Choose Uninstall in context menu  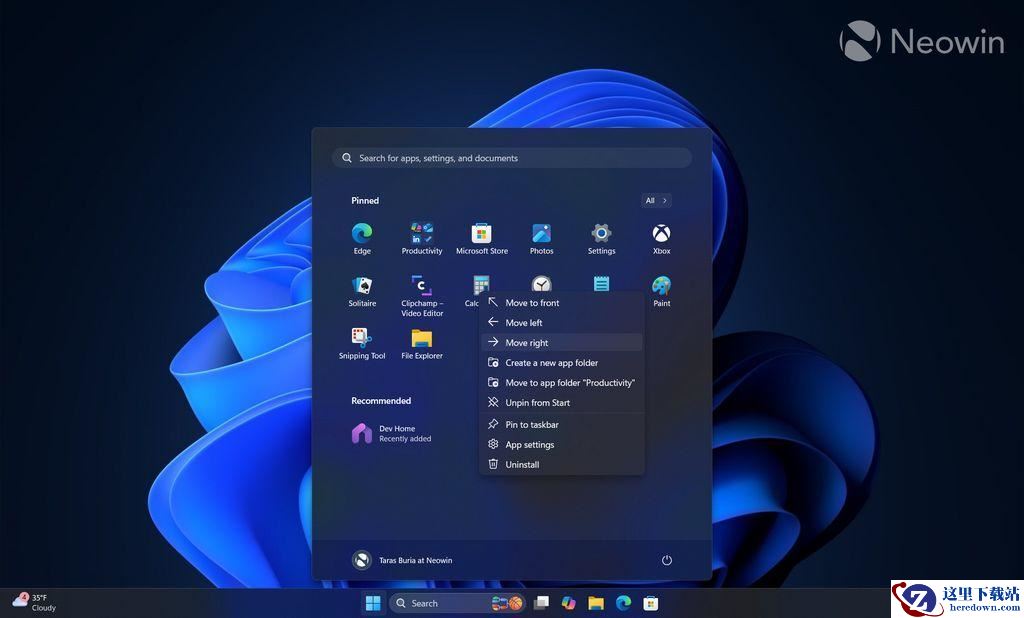(x=562, y=464)
